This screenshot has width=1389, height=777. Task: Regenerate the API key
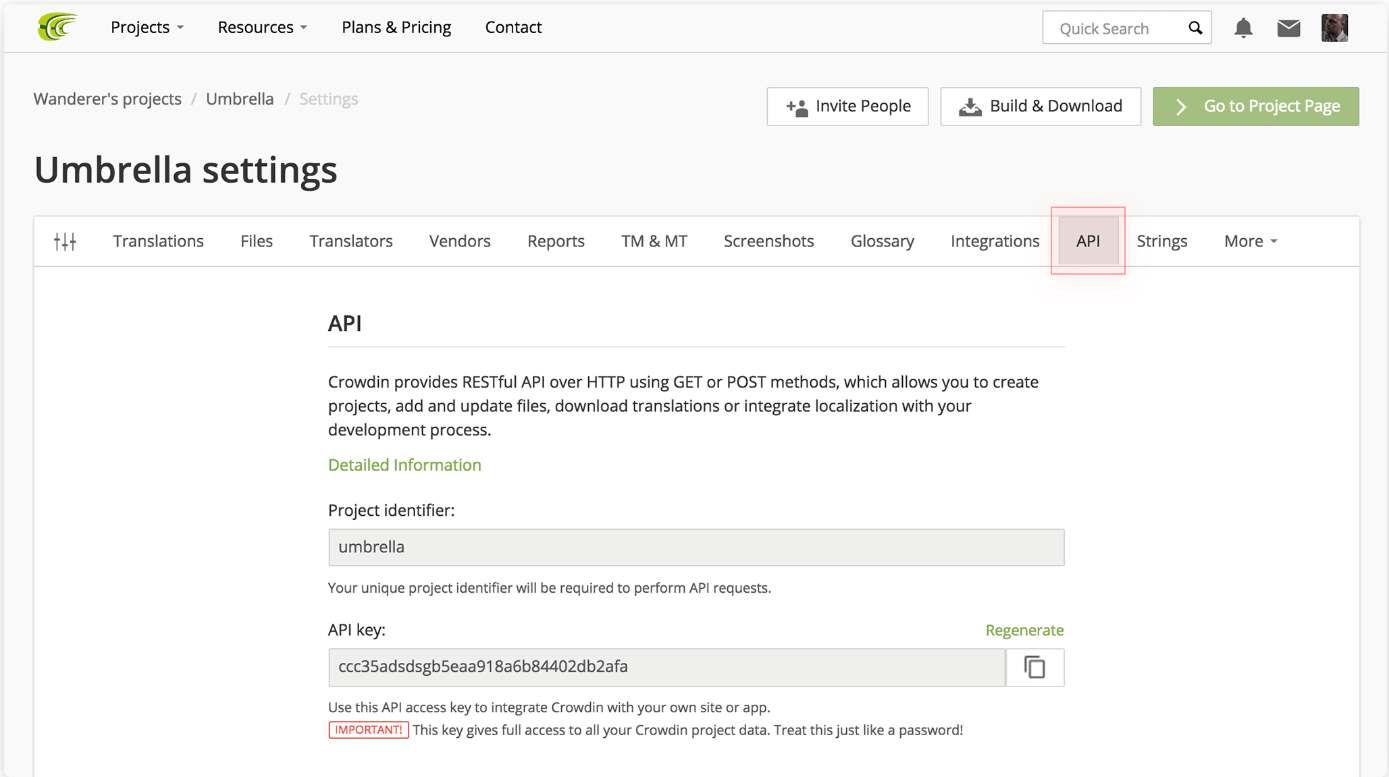(x=1024, y=630)
